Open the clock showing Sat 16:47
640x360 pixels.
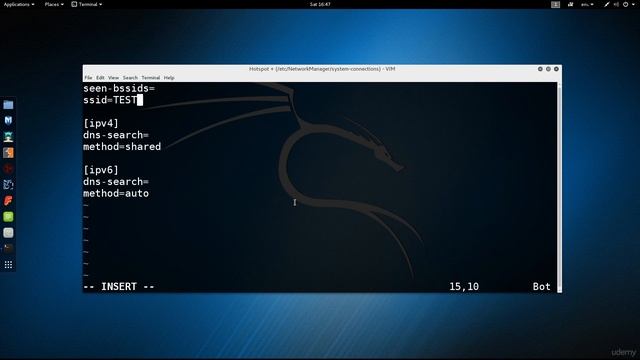click(x=320, y=4)
